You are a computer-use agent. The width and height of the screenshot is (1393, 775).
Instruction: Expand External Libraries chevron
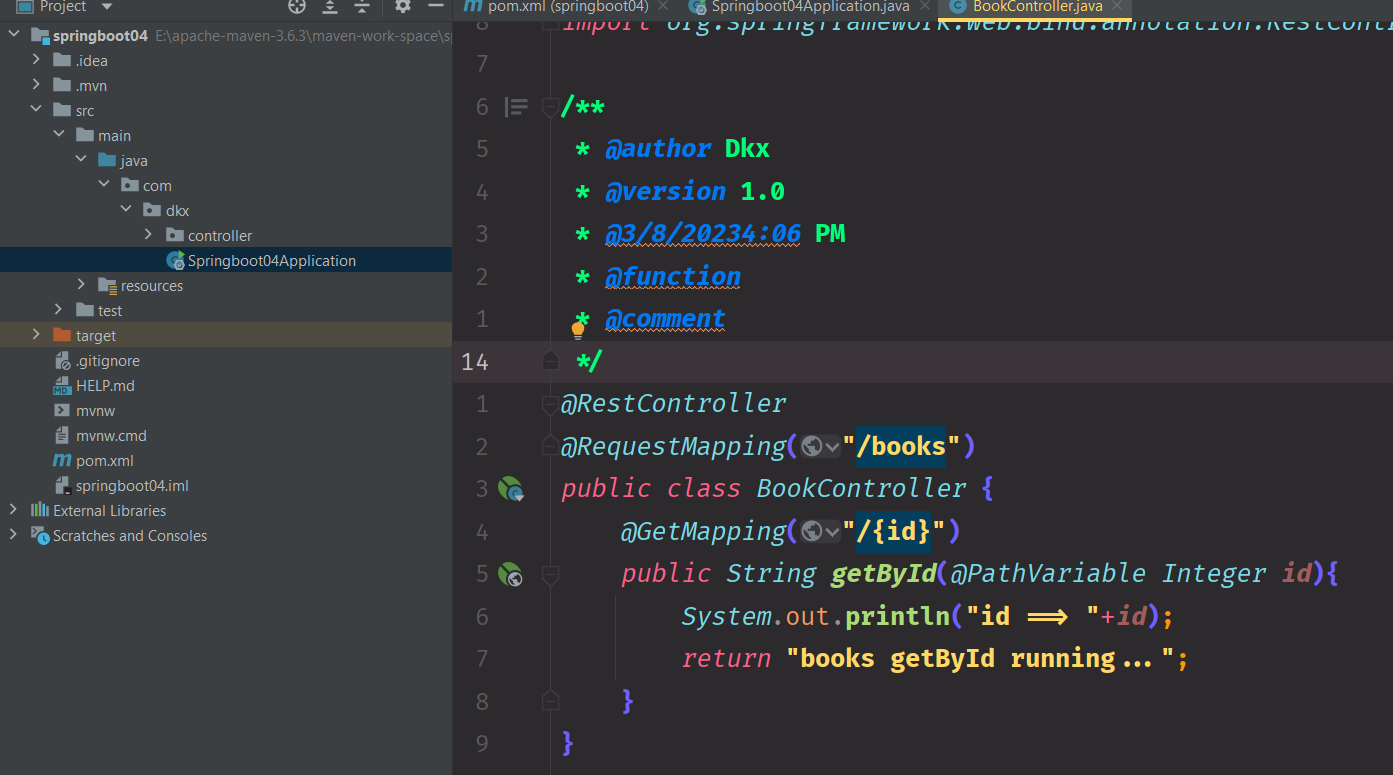(x=14, y=511)
